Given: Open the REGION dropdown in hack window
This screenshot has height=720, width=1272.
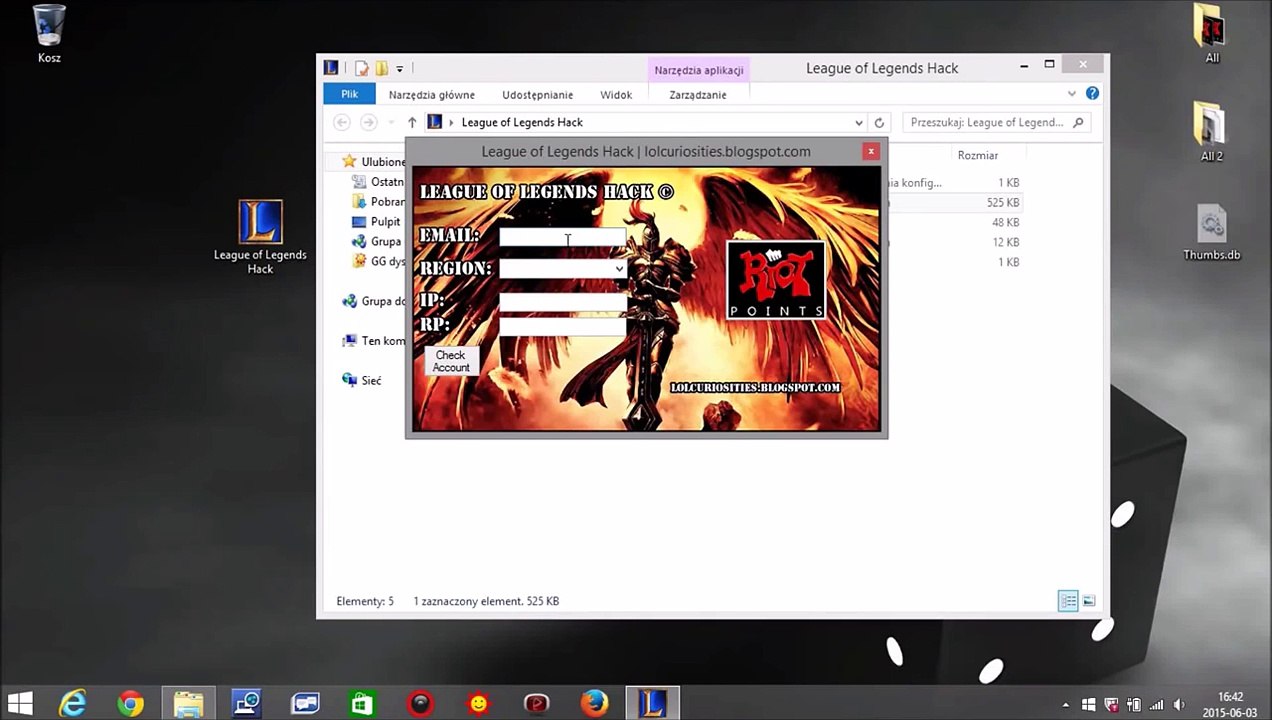Looking at the screenshot, I should 619,268.
